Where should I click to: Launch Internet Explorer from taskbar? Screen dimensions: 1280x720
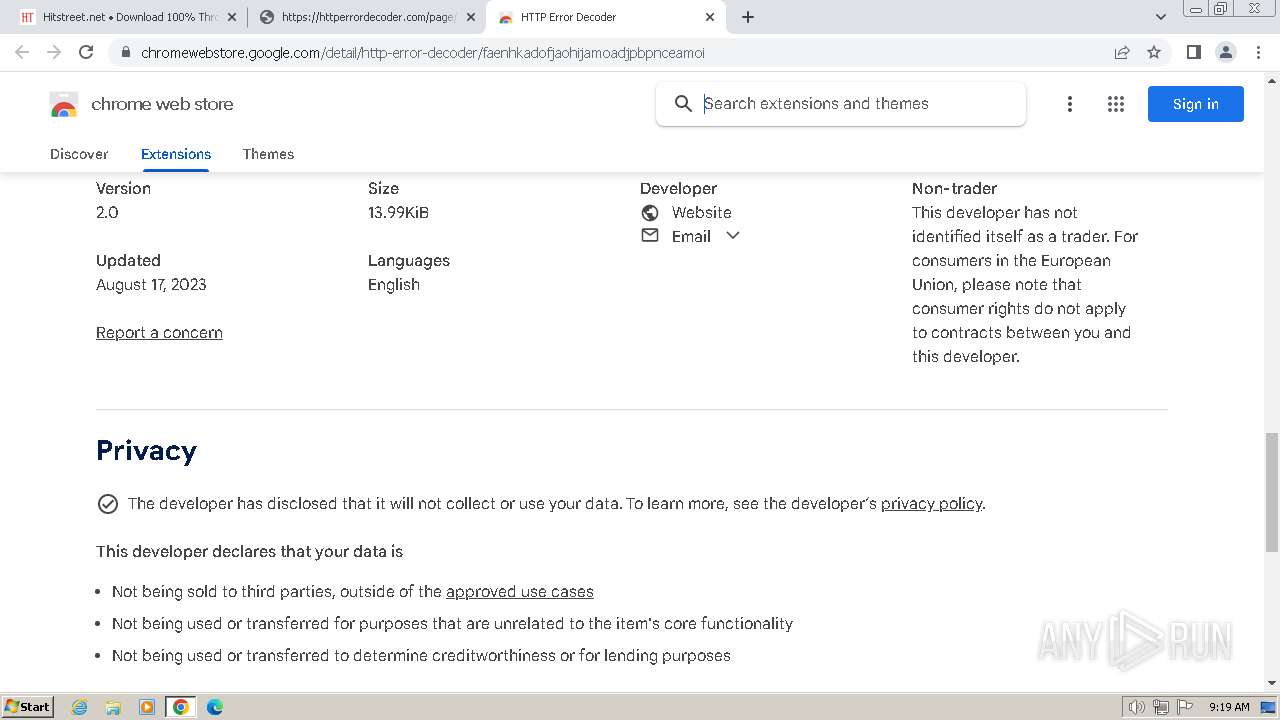pyautogui.click(x=79, y=707)
